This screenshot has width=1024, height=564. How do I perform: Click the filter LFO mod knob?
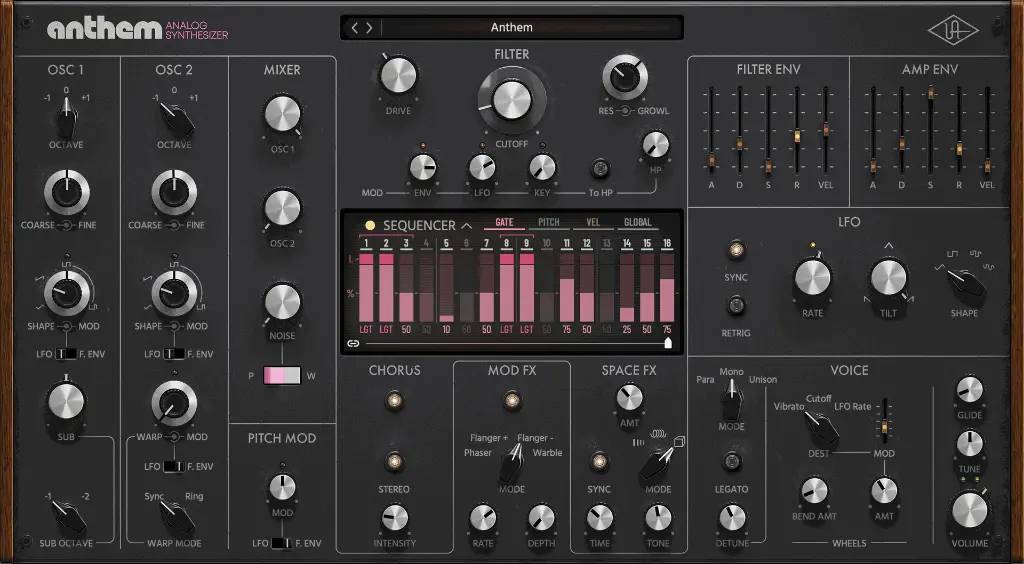click(482, 168)
